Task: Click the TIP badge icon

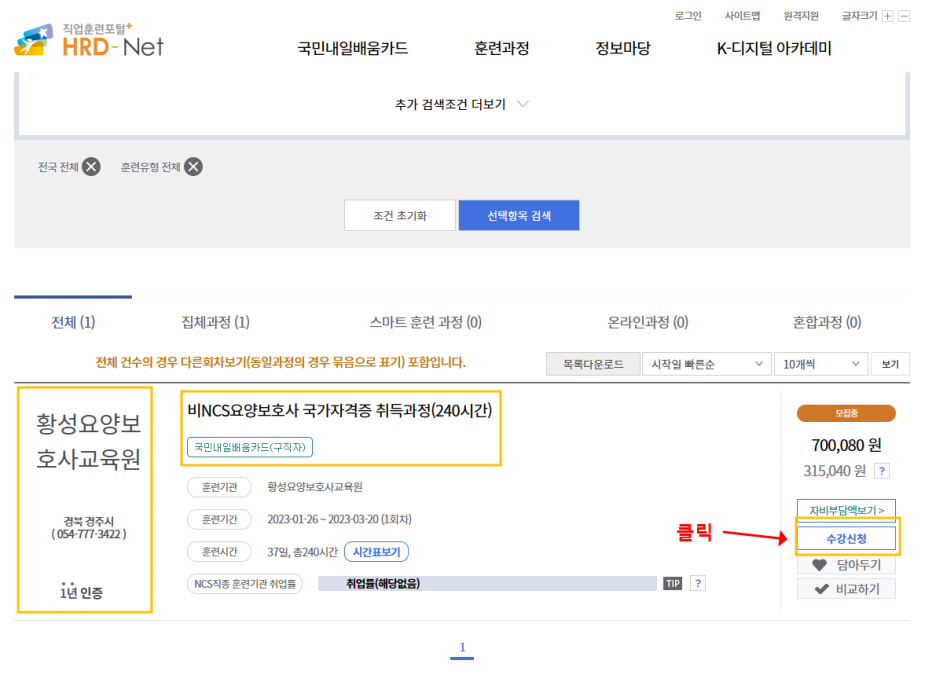Action: pos(673,584)
